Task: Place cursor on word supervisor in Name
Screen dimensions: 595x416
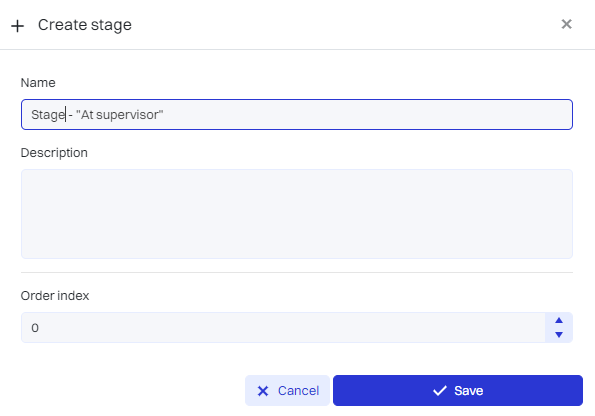Action: coord(128,115)
